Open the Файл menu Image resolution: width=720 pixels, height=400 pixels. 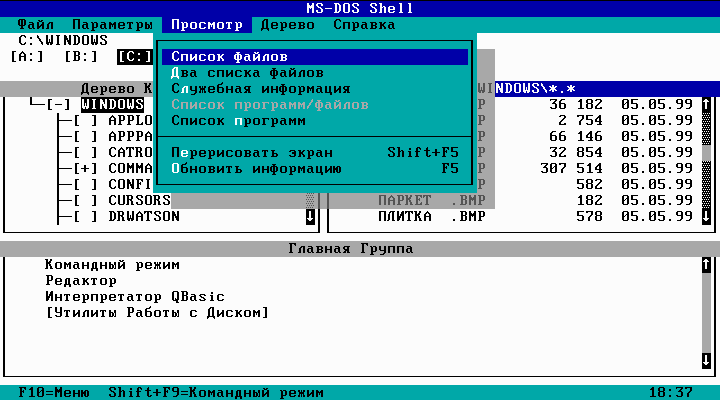(37, 23)
